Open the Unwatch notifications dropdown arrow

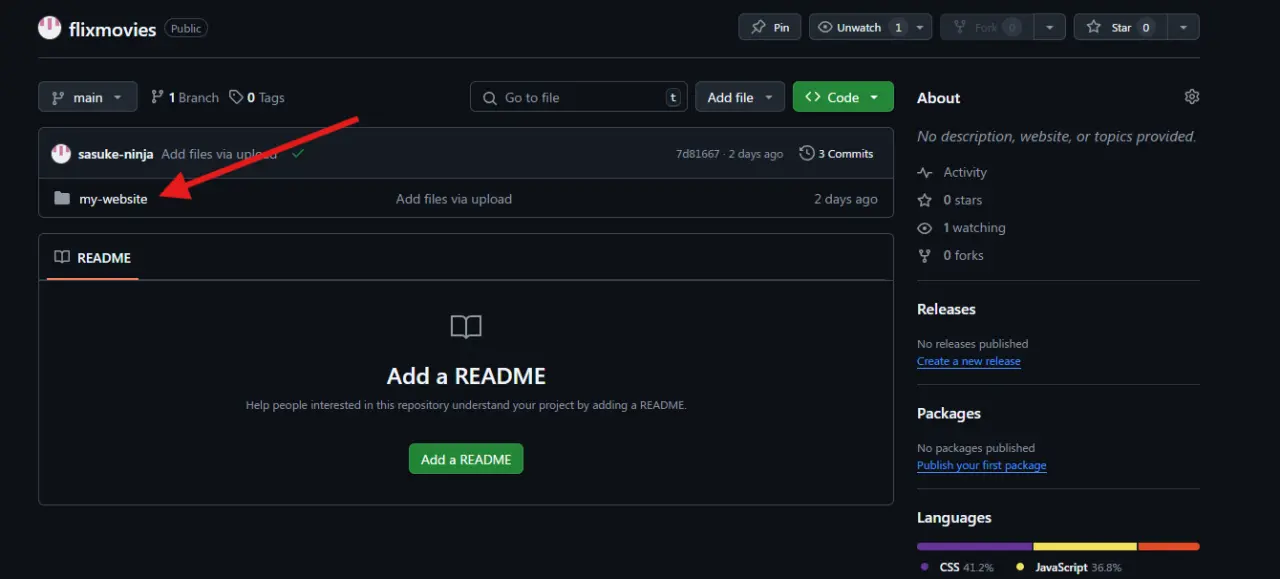click(x=921, y=27)
